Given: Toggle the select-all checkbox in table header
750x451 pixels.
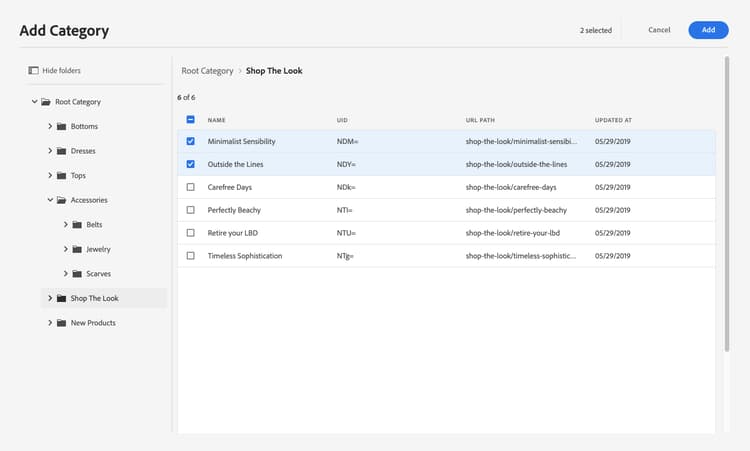Looking at the screenshot, I should click(x=191, y=120).
